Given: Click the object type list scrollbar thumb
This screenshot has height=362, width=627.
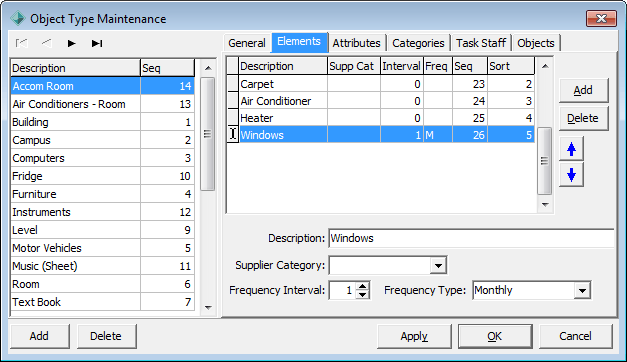Looking at the screenshot, I should pos(207,134).
